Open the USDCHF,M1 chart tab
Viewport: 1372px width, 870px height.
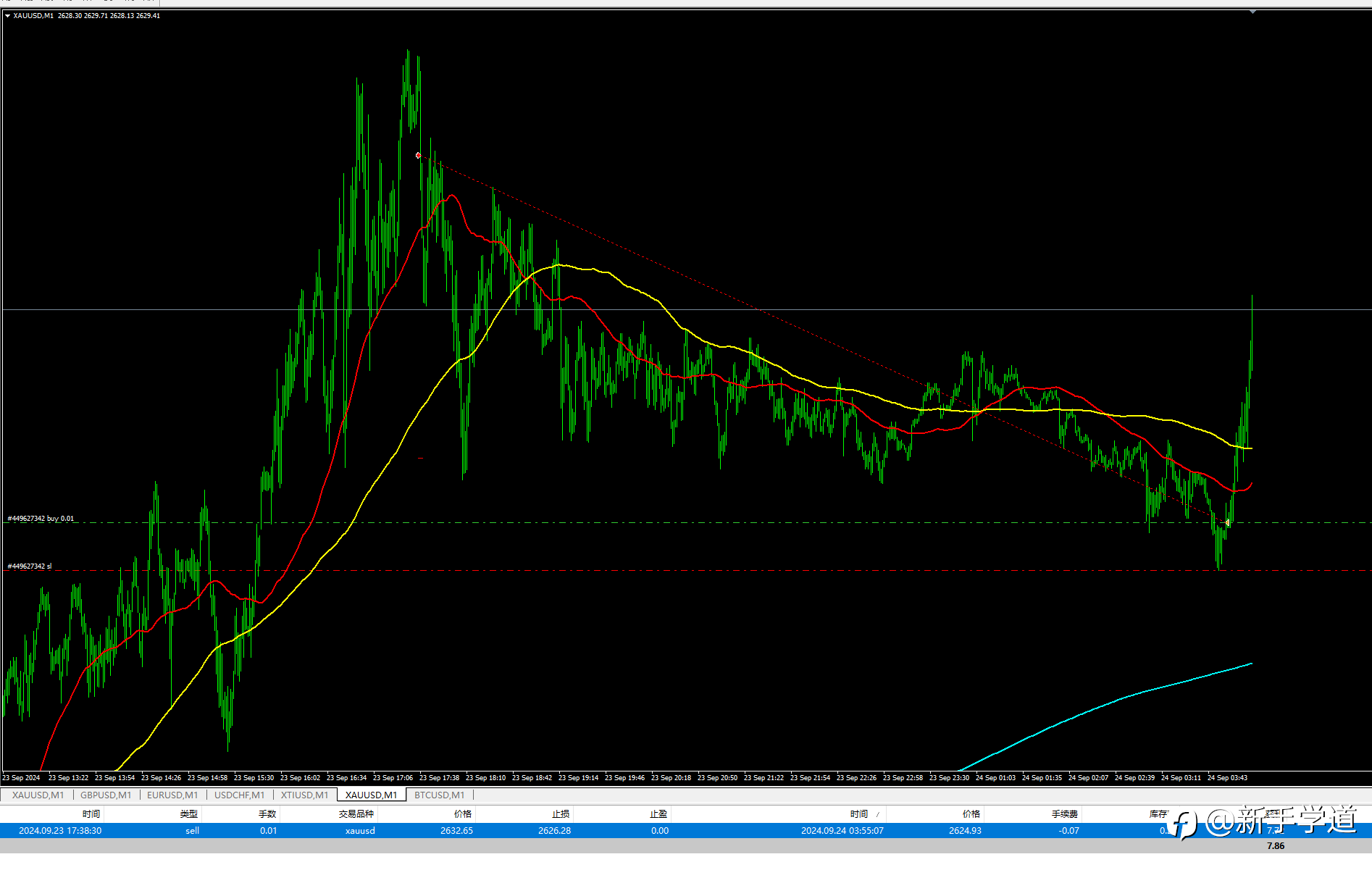(240, 795)
